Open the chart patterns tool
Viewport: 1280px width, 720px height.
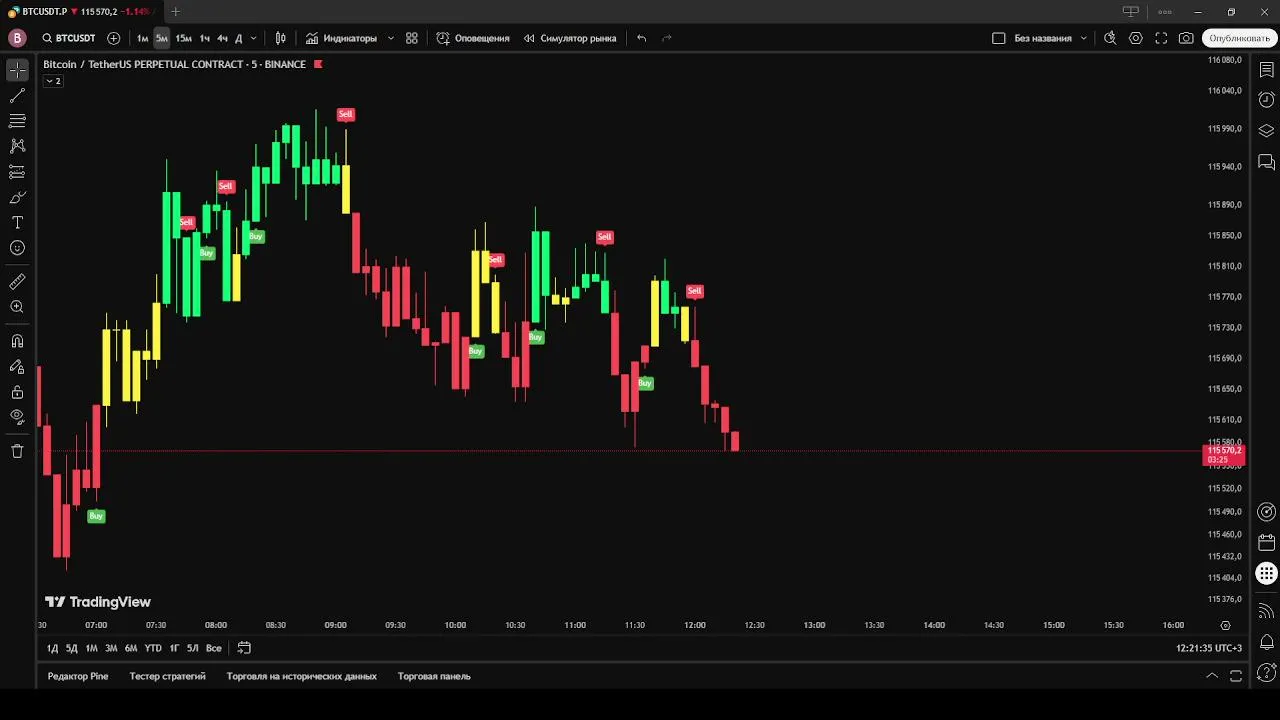[x=17, y=146]
